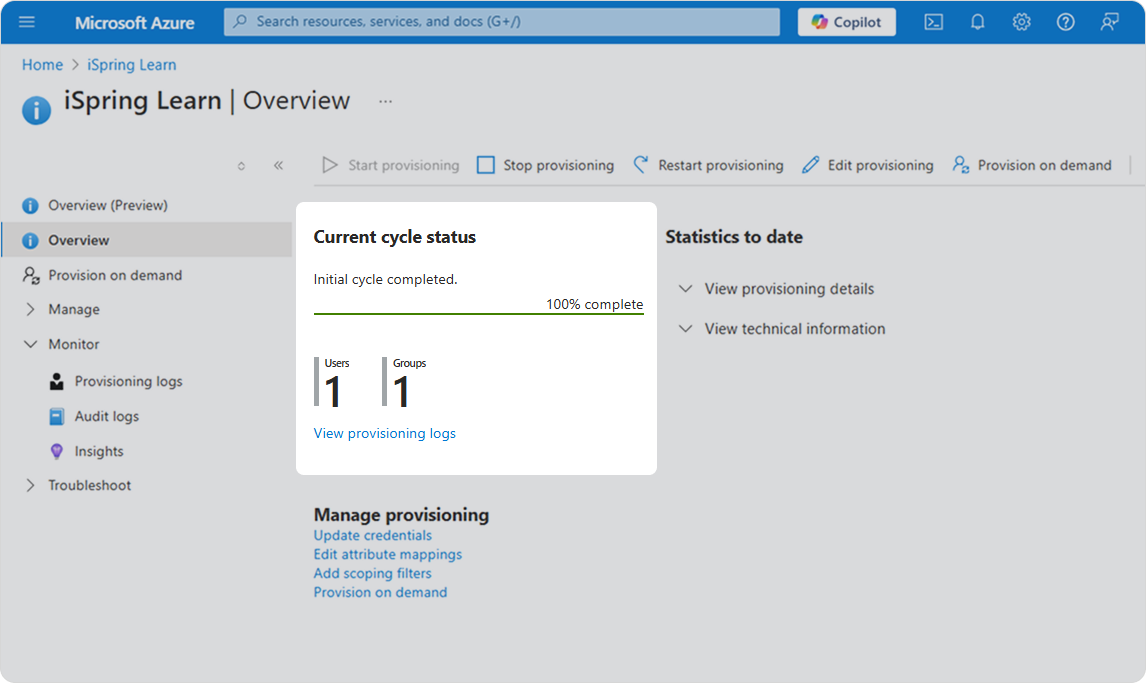This screenshot has width=1146, height=683.
Task: Open the notifications bell
Action: 977,22
